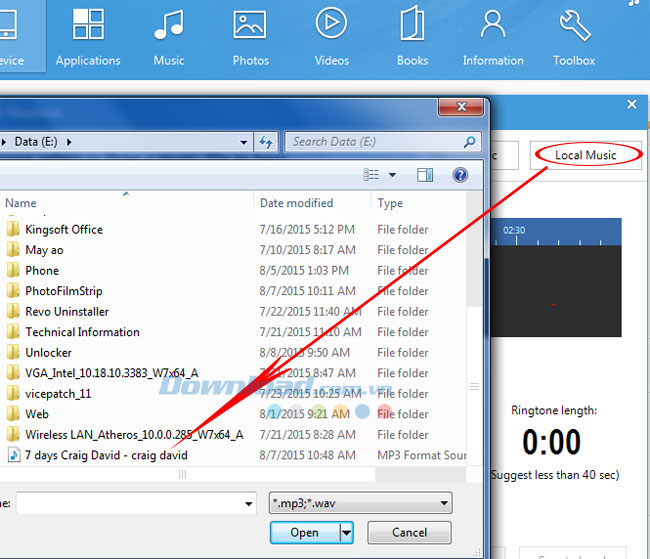650x559 pixels.
Task: Cancel the file selection dialog
Action: [409, 532]
